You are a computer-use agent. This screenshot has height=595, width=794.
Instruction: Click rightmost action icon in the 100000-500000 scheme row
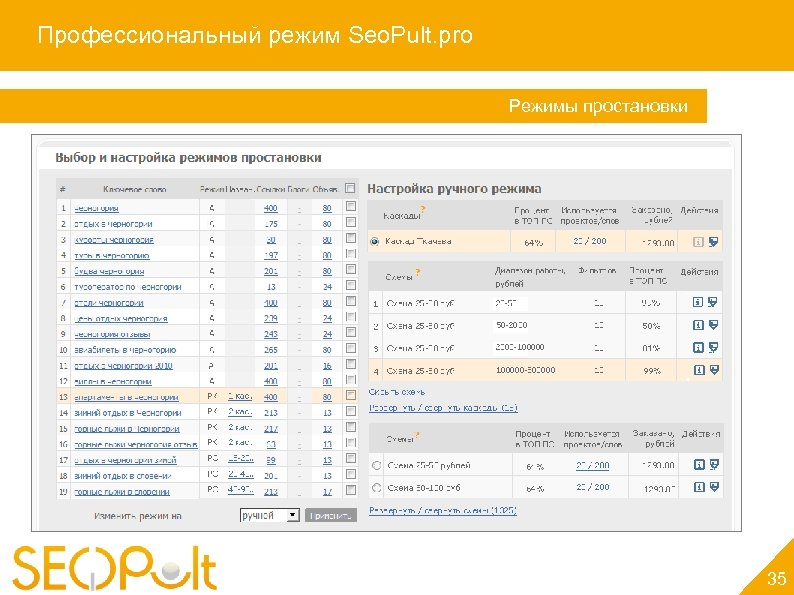click(714, 370)
